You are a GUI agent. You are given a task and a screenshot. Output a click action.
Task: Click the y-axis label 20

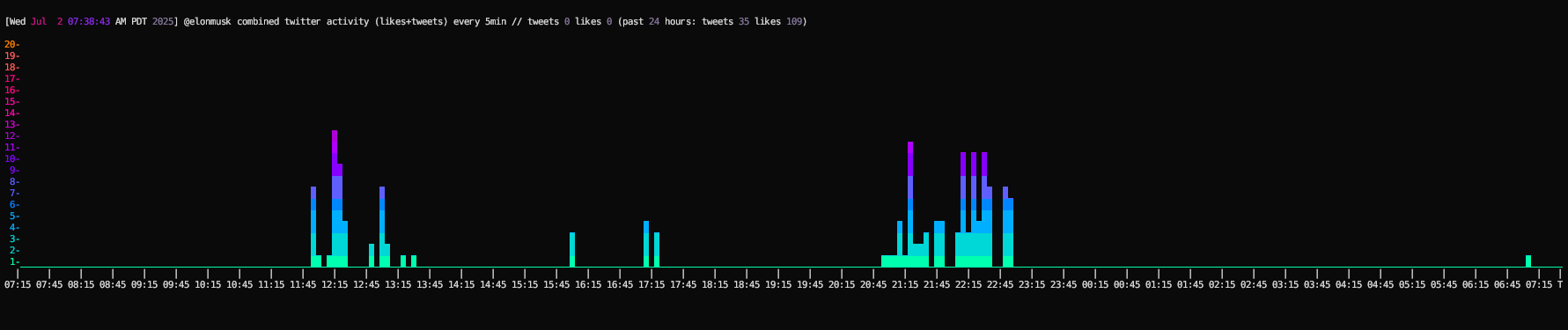11,44
